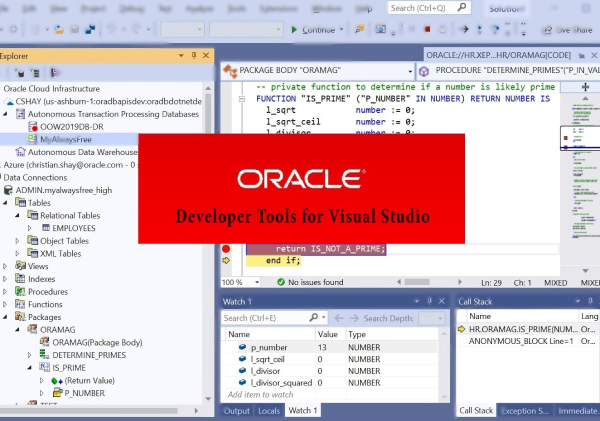Close the Explorer panel
Image resolution: width=600 pixels, height=421 pixels.
click(206, 55)
